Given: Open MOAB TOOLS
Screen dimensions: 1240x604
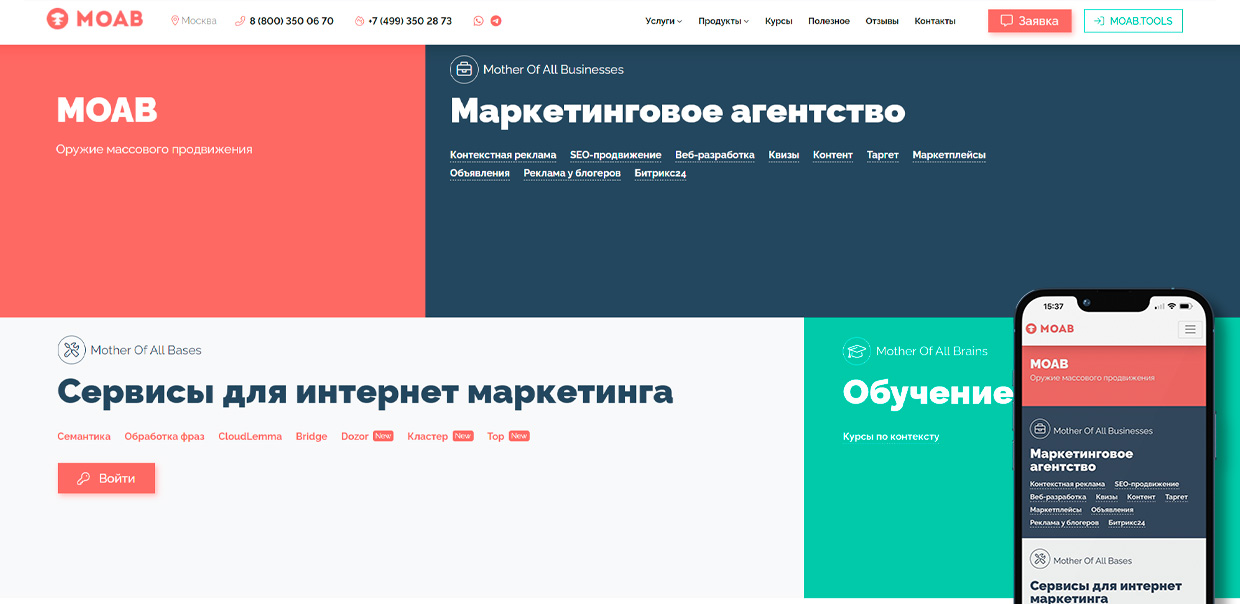Looking at the screenshot, I should [x=1133, y=21].
